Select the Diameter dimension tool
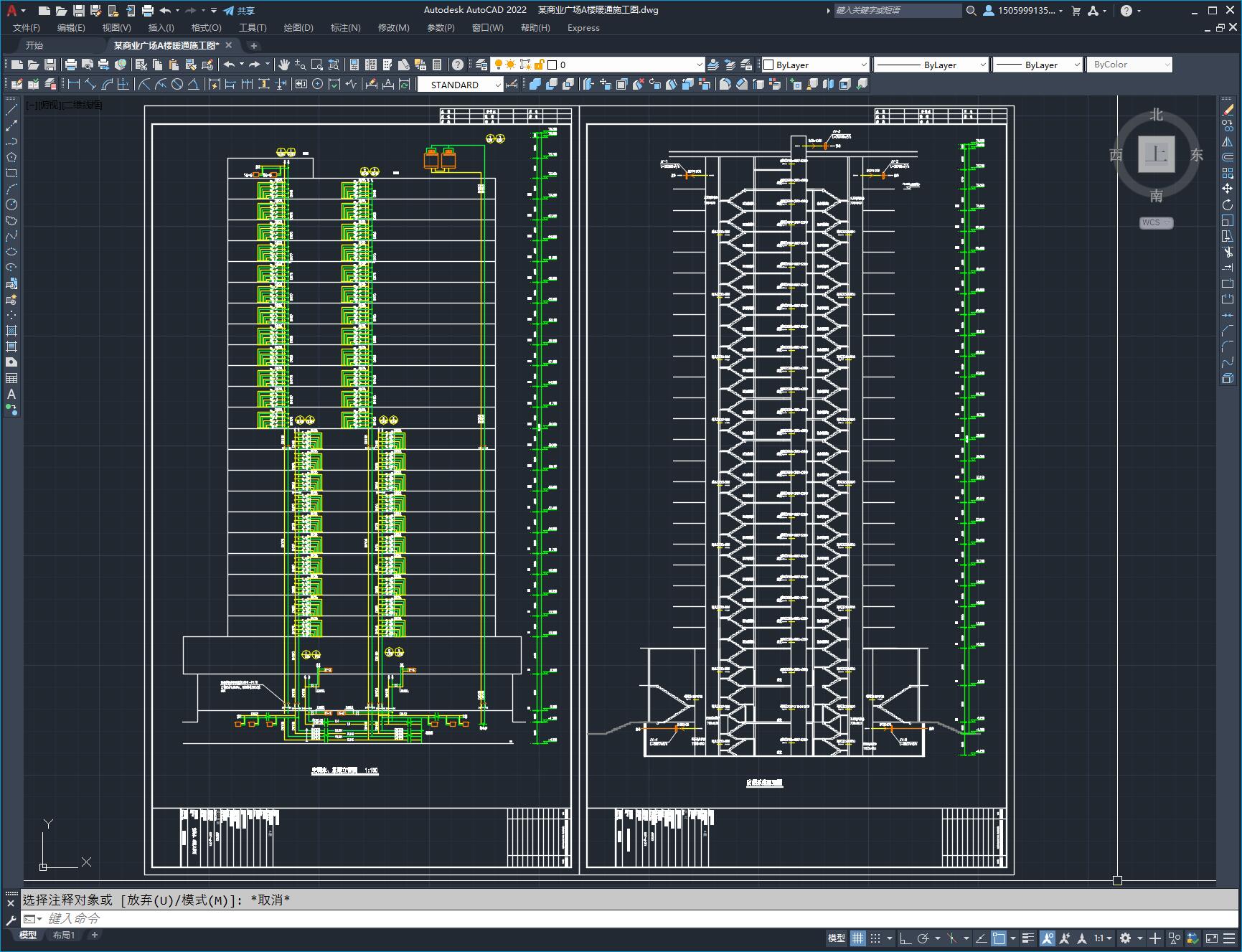Screen dimensions: 1242x952 pyautogui.click(x=177, y=85)
